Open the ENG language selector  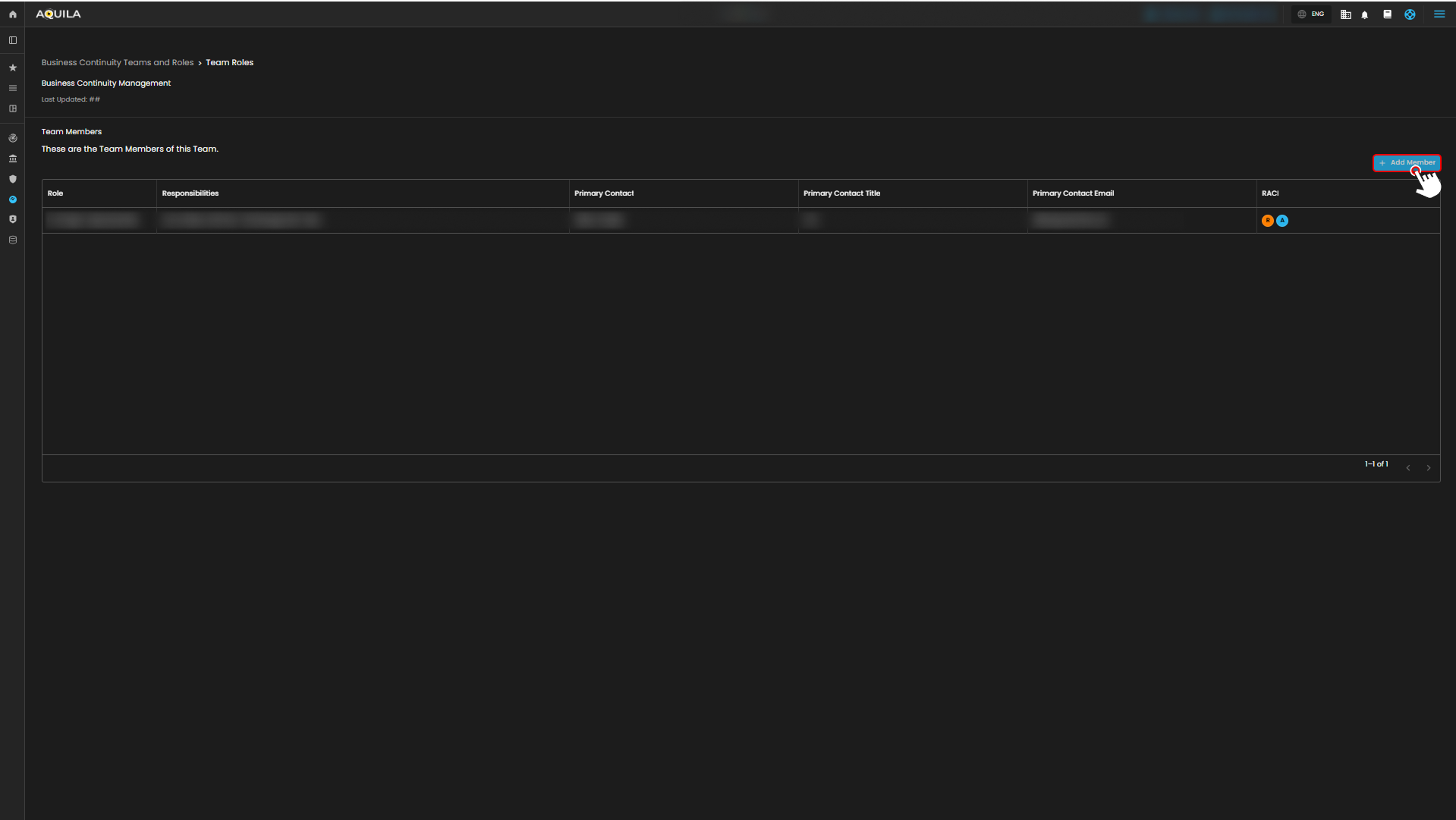[1311, 14]
